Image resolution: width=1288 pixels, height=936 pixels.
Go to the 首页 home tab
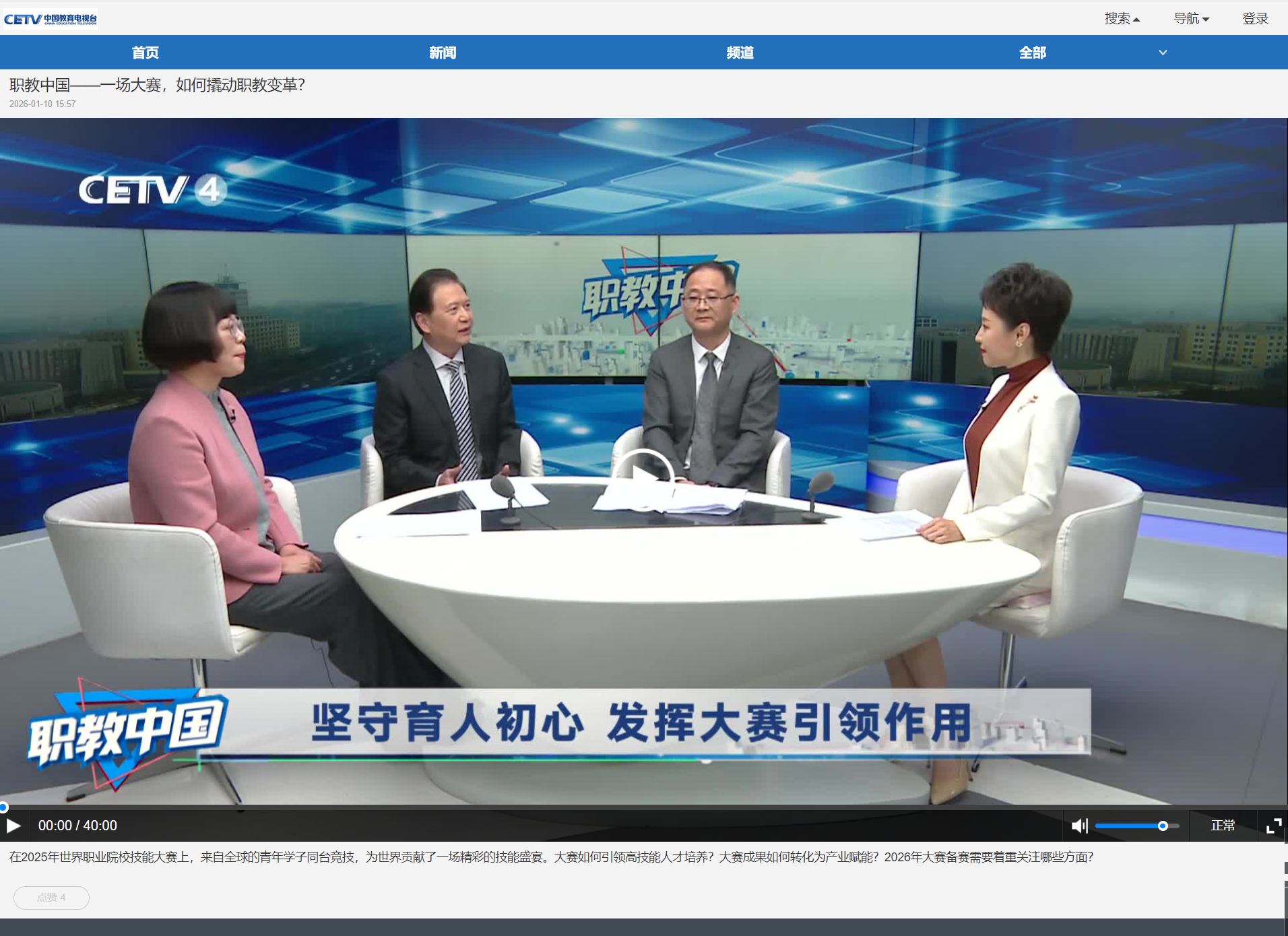pos(145,53)
